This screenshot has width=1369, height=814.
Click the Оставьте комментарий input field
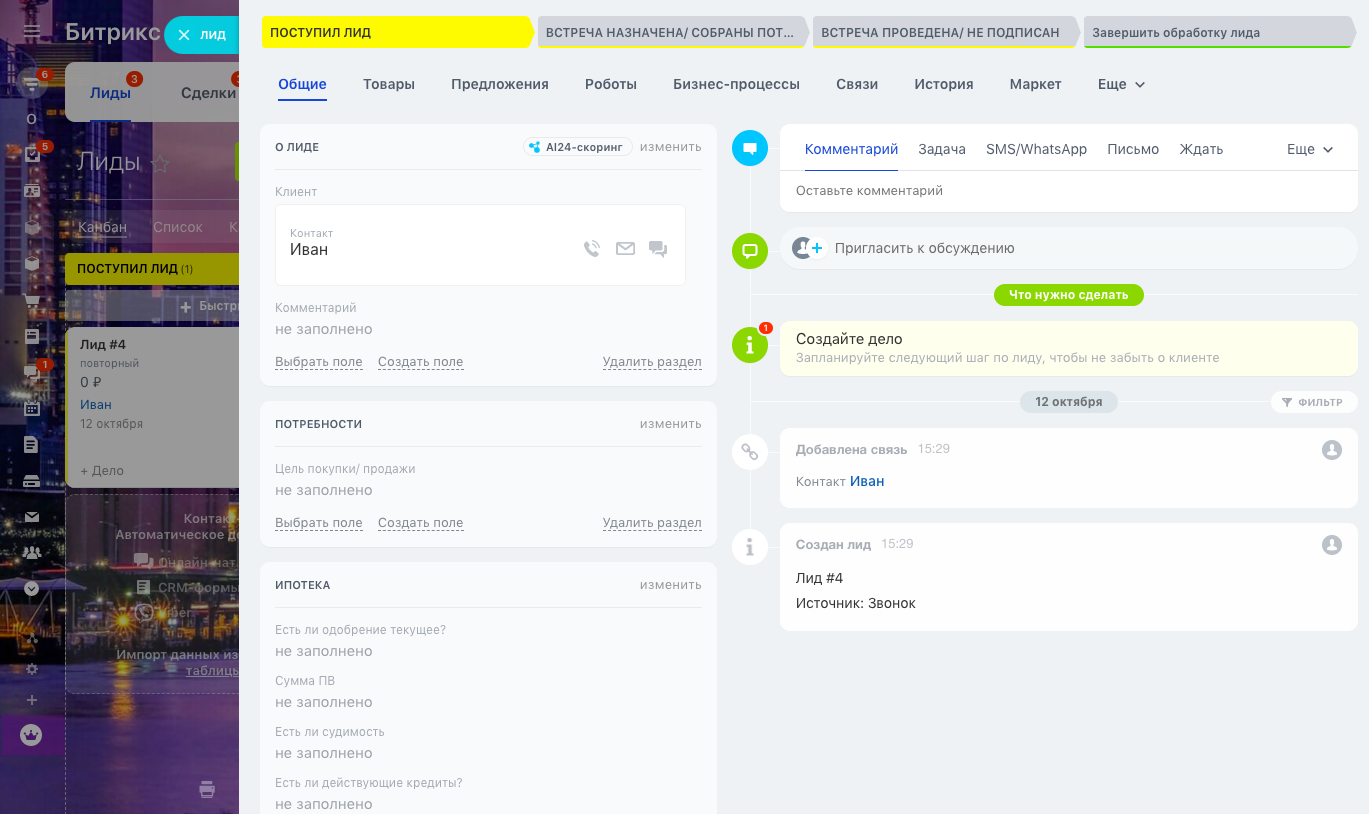click(x=1068, y=191)
